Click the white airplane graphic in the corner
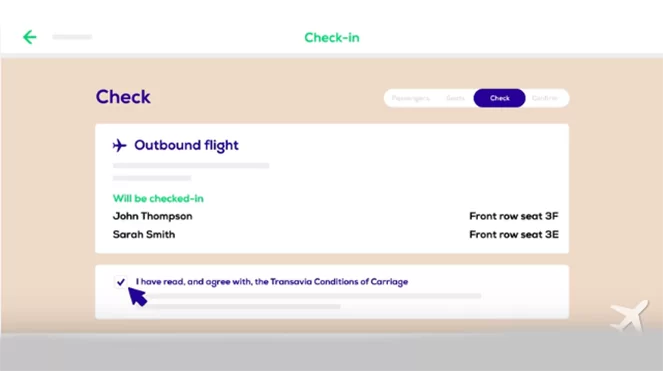 [x=630, y=316]
